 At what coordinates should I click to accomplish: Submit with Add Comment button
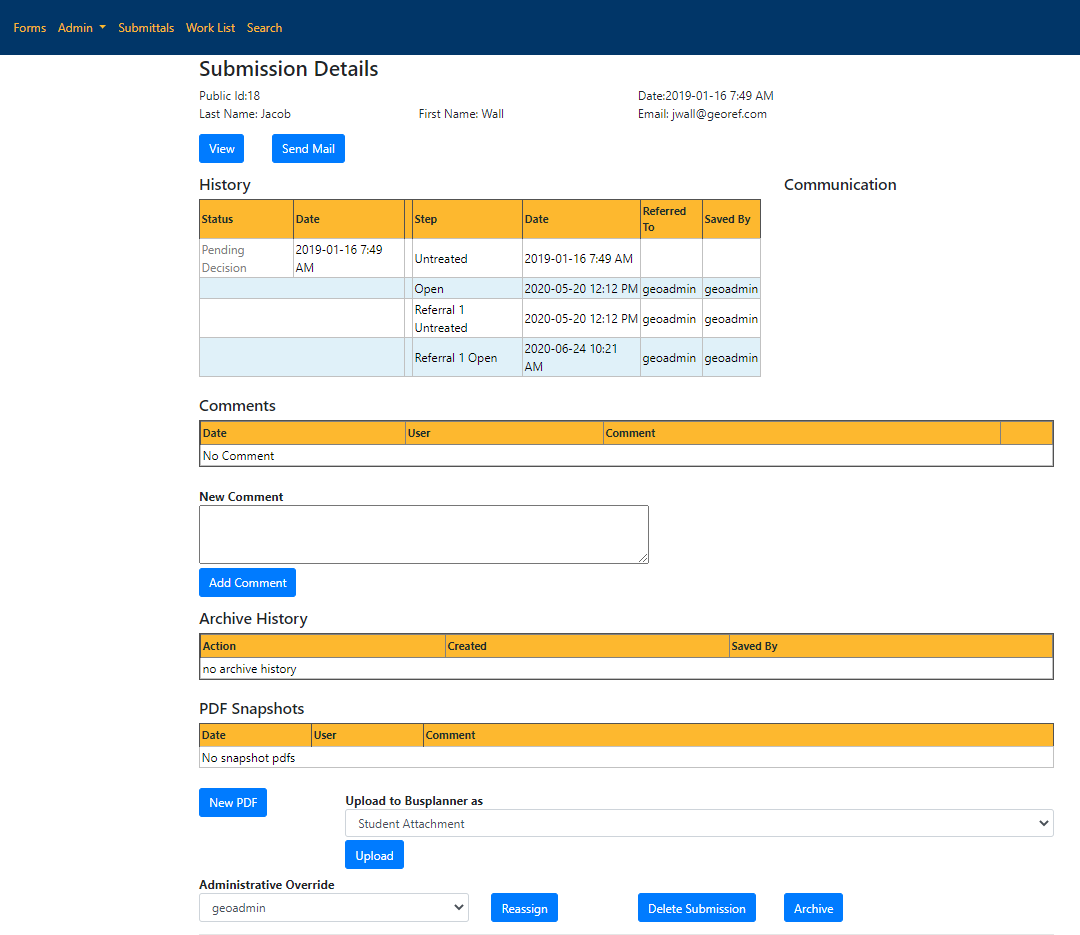[x=247, y=583]
